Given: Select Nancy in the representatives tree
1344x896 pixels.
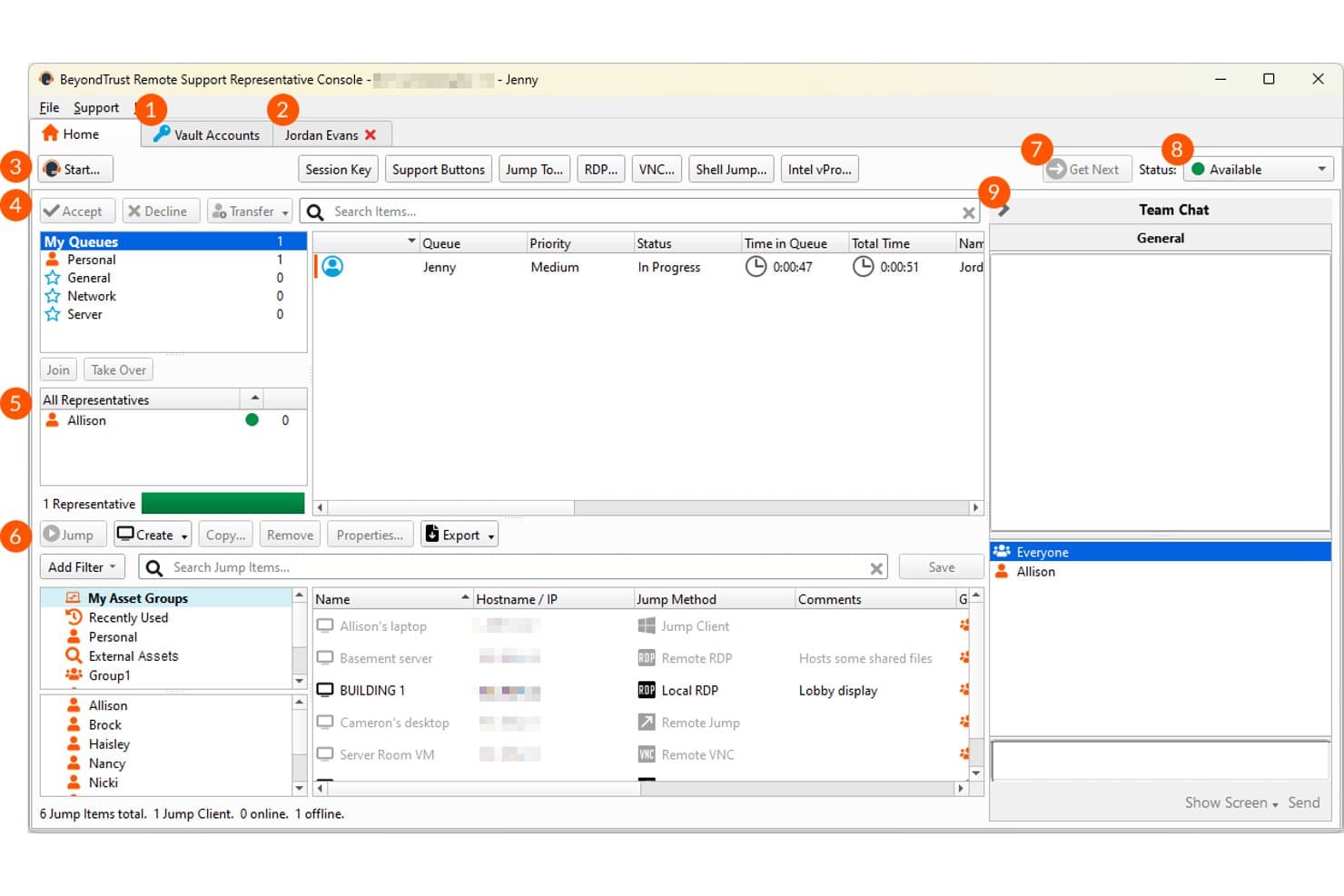Looking at the screenshot, I should (x=107, y=763).
